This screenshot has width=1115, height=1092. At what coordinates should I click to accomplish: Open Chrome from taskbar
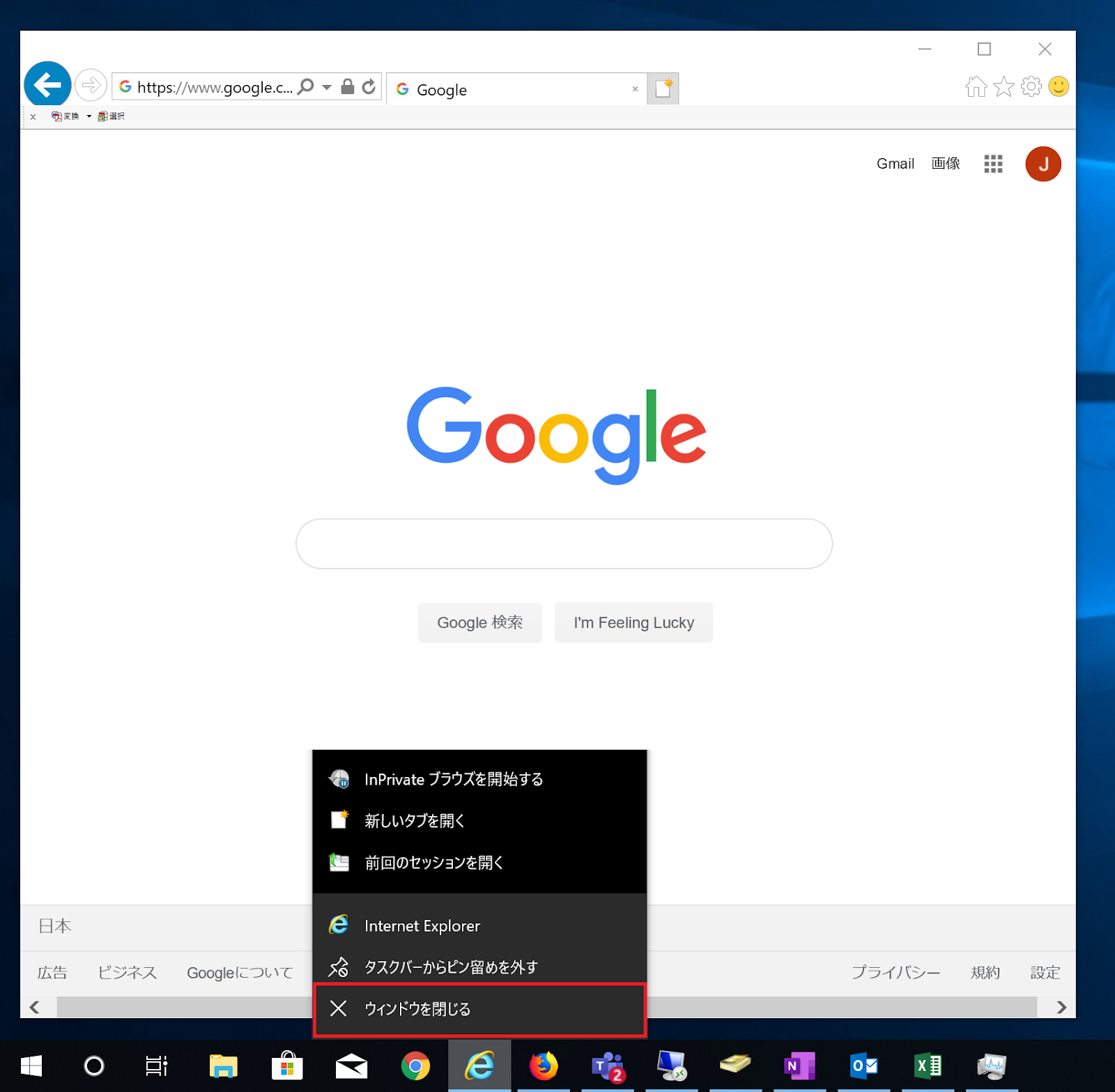click(415, 1066)
